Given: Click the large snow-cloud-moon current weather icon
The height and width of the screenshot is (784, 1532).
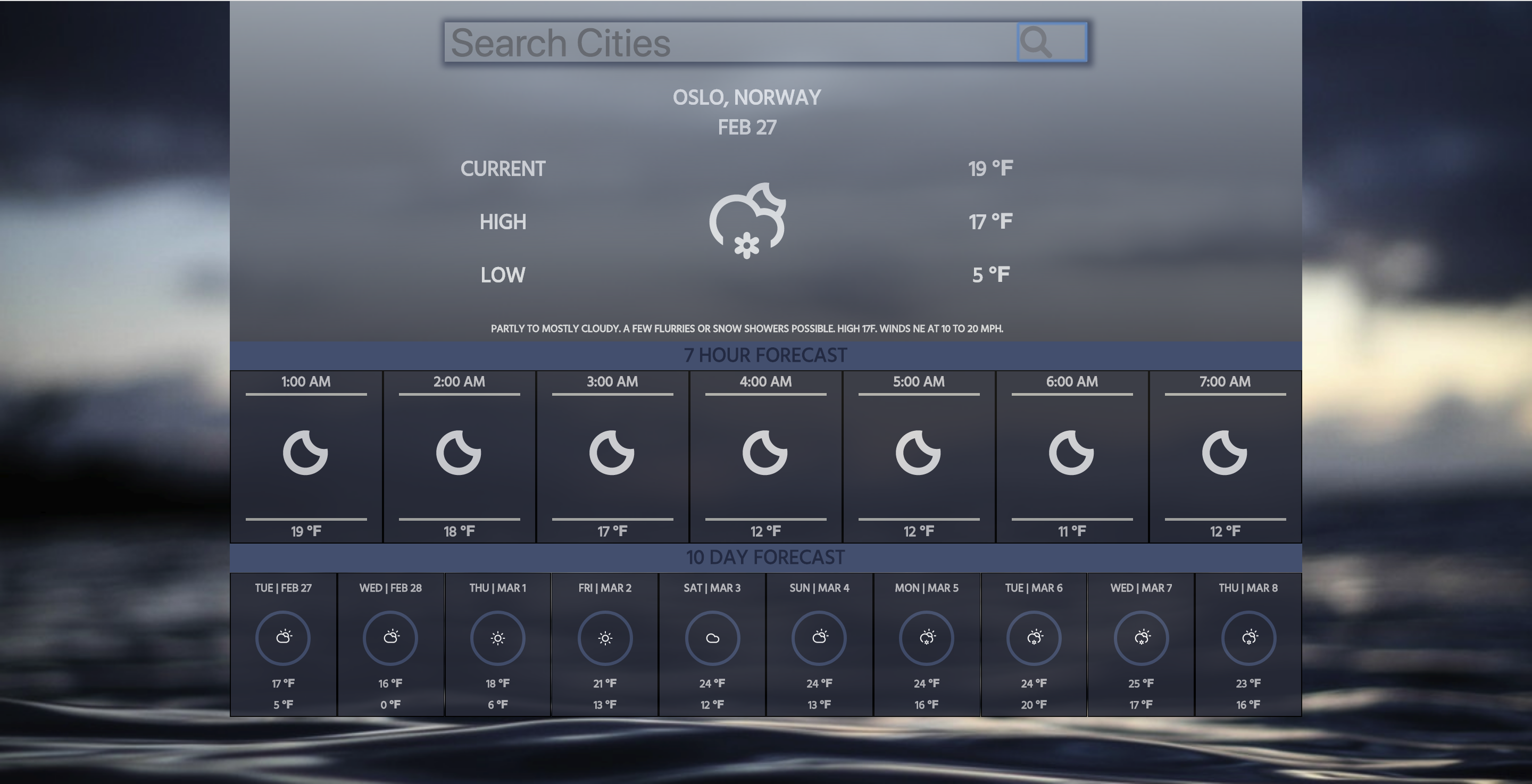Looking at the screenshot, I should point(747,221).
